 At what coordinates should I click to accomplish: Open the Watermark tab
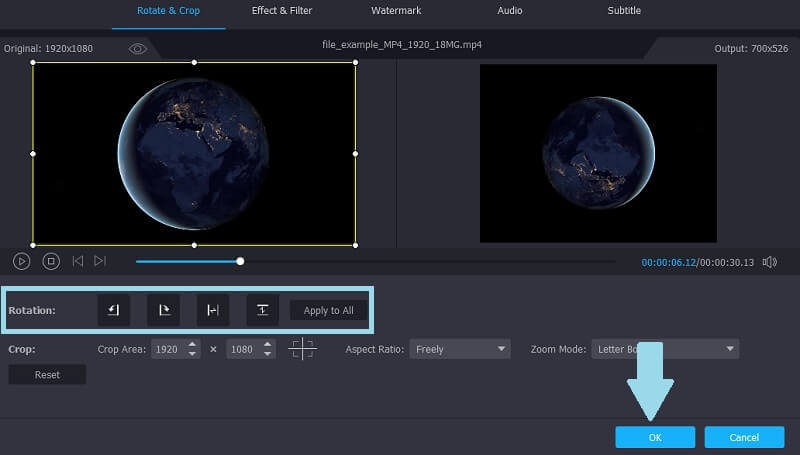click(x=396, y=11)
